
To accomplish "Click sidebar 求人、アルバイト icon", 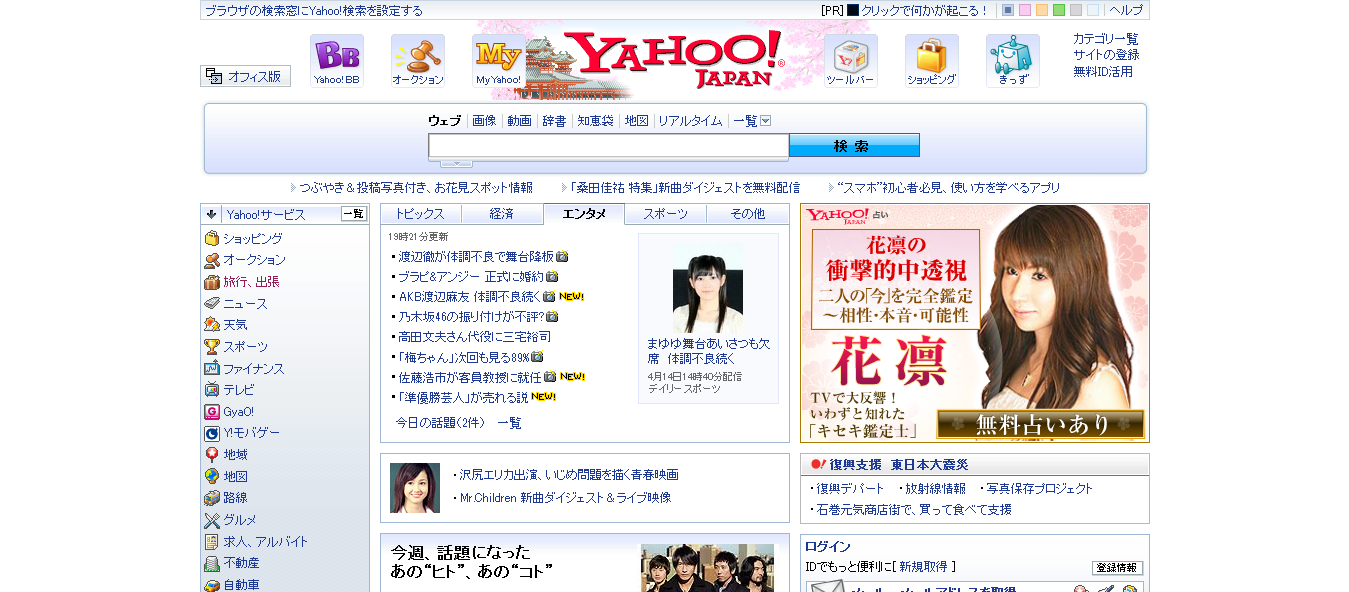I will (x=212, y=542).
